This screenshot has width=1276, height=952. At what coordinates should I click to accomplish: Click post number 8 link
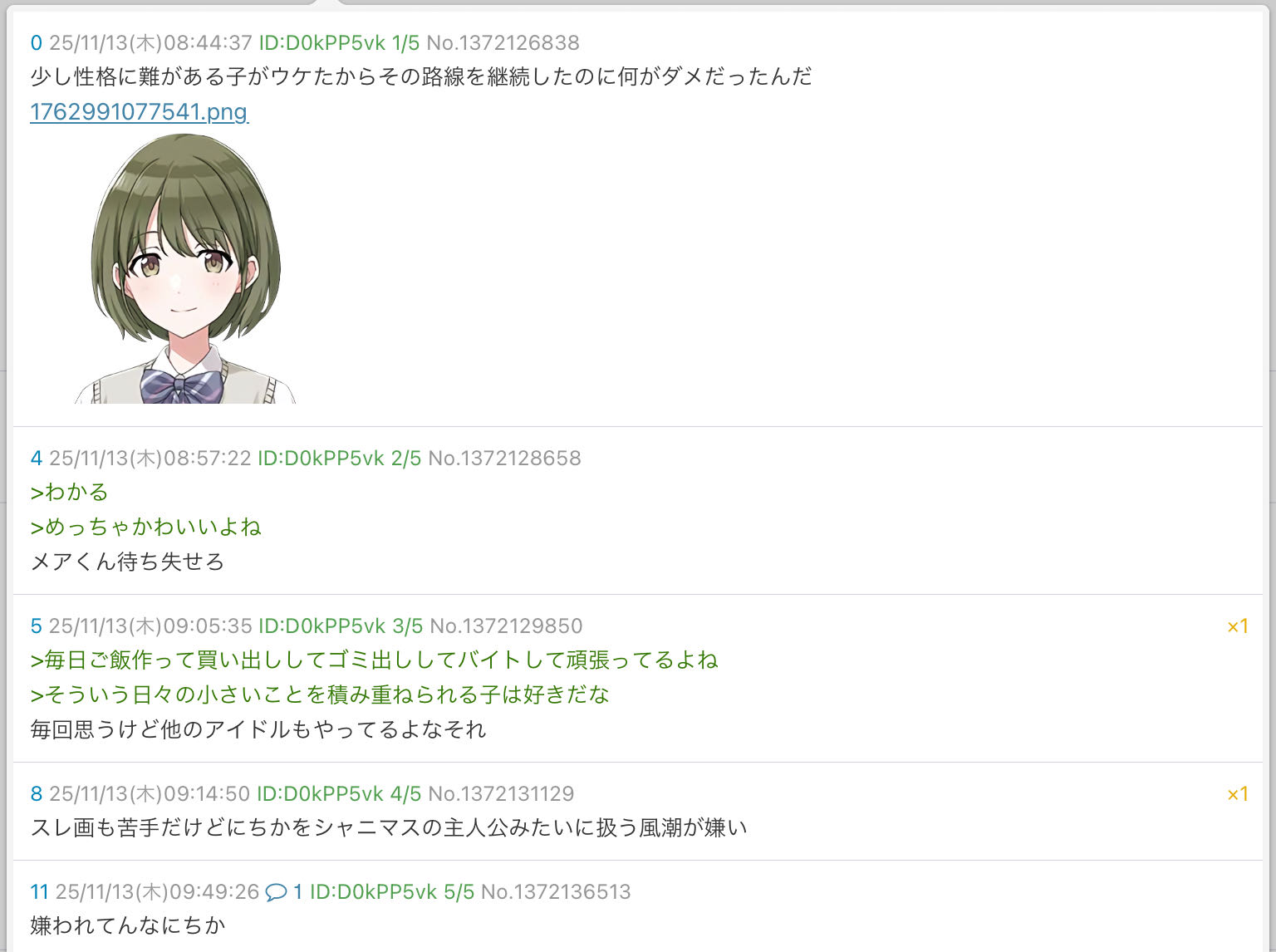tap(36, 794)
